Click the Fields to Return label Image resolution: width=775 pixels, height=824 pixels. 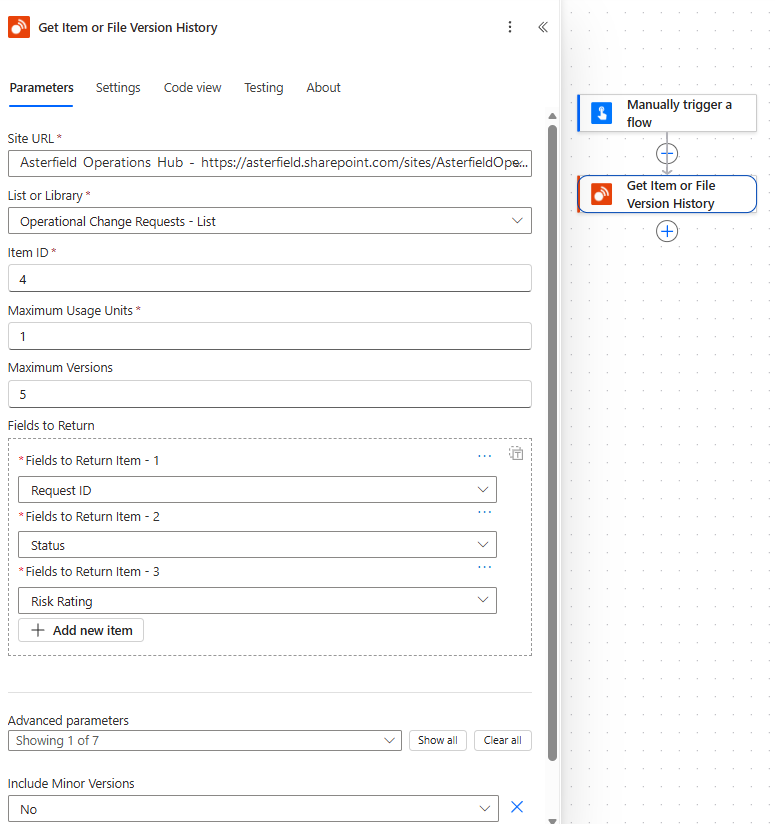51,425
